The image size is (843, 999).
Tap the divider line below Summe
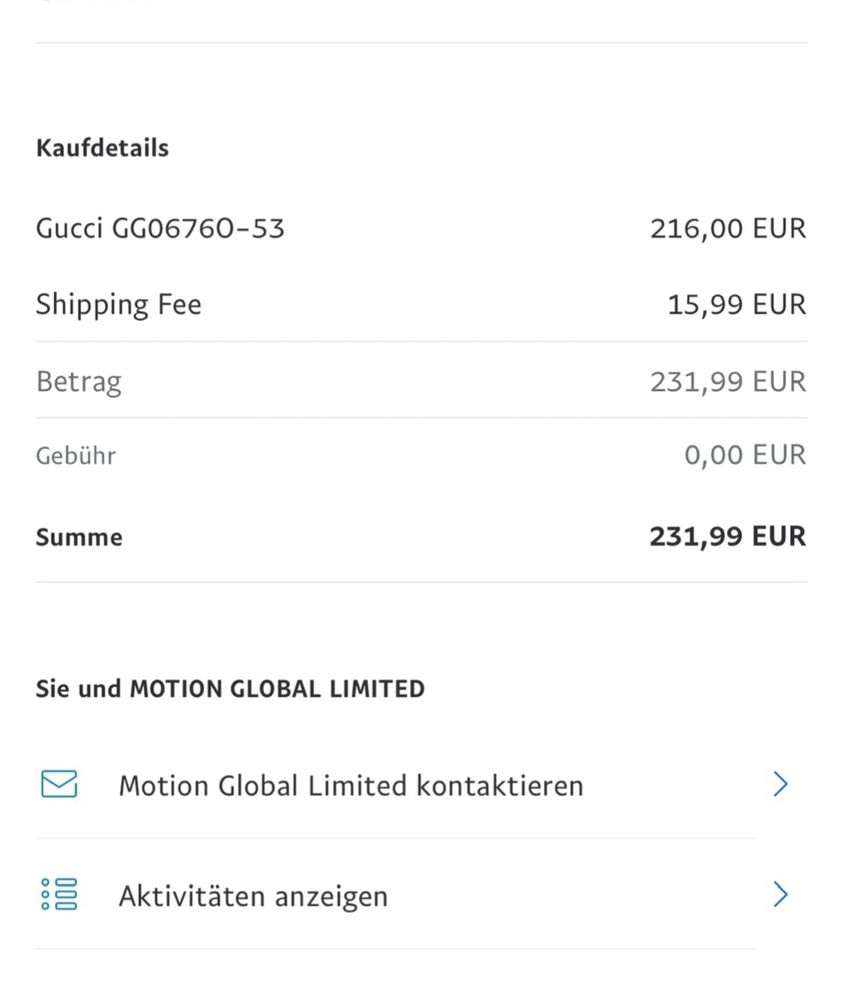[x=421, y=582]
